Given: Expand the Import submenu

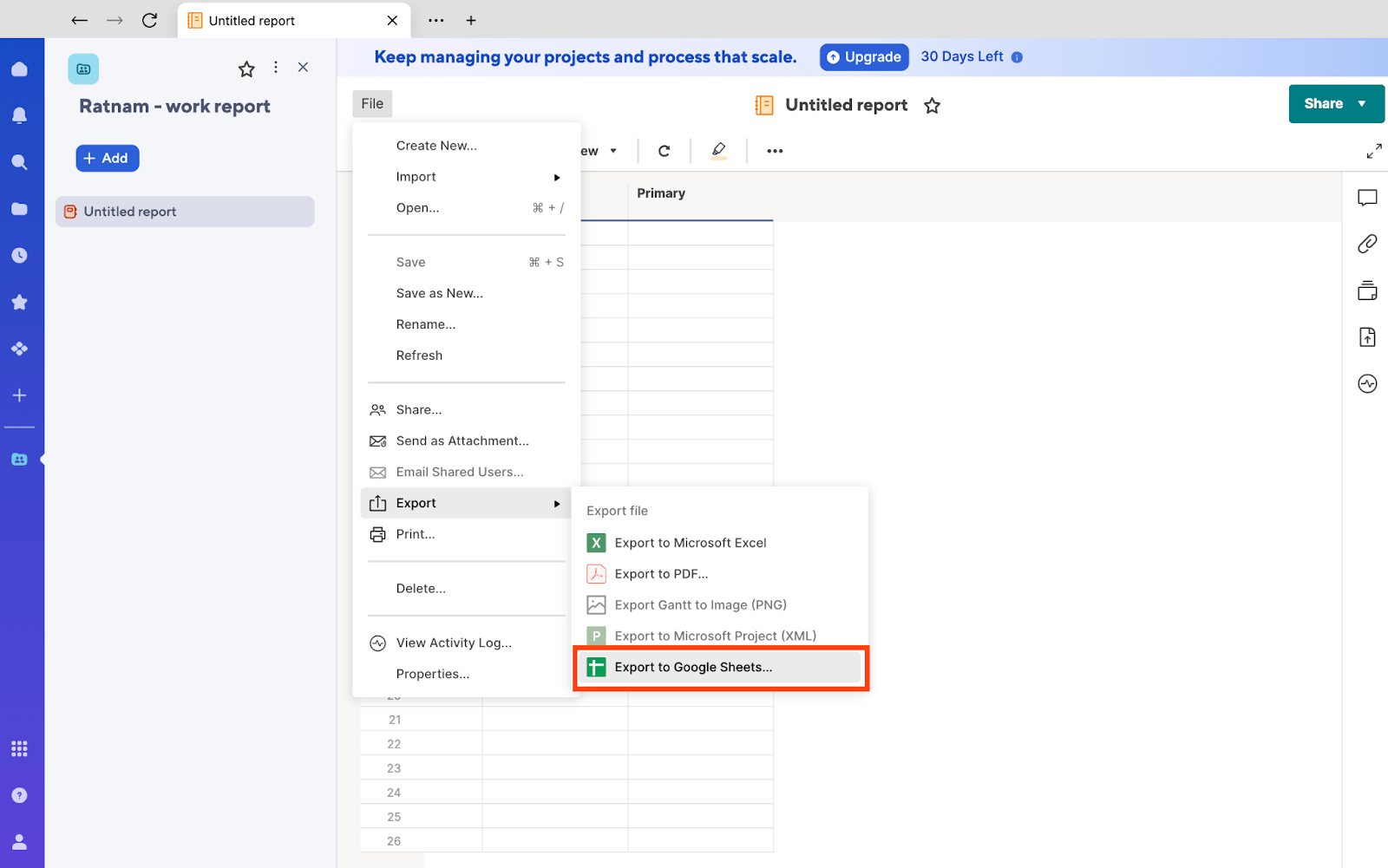Looking at the screenshot, I should [x=556, y=177].
